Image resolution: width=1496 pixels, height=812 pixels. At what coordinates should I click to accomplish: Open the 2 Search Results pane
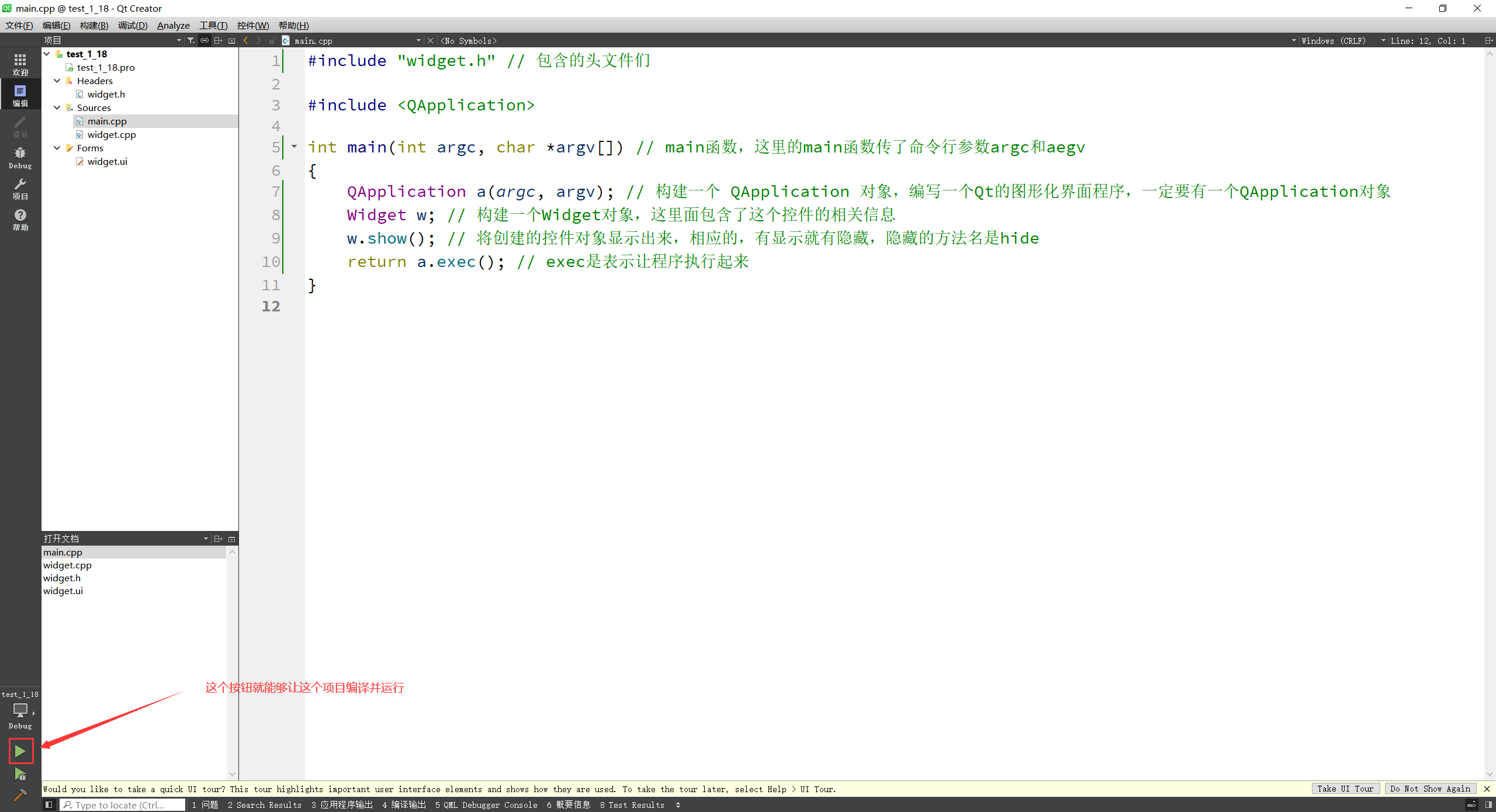pyautogui.click(x=265, y=805)
